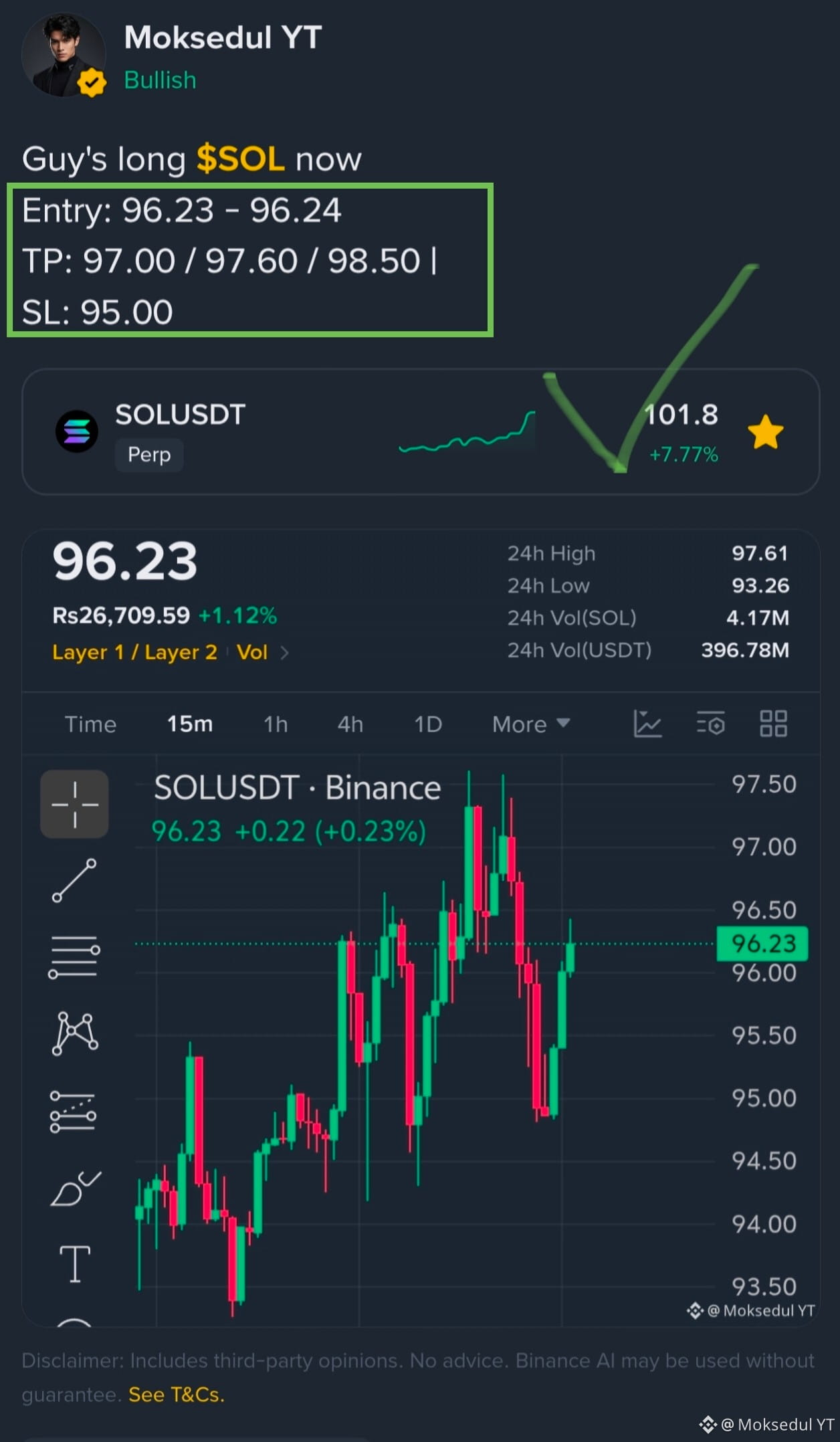Open the Vol tag link
This screenshot has height=1442, width=840.
pos(251,652)
